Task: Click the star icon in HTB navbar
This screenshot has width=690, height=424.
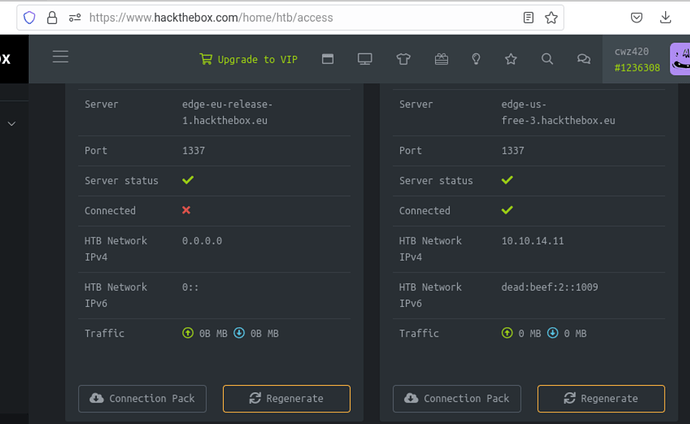Action: pos(511,59)
